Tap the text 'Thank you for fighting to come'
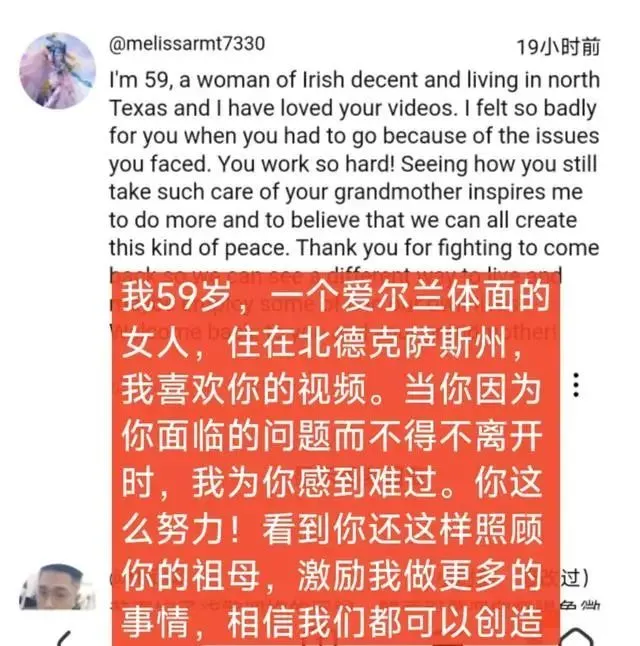The height and width of the screenshot is (646, 640). 448,248
